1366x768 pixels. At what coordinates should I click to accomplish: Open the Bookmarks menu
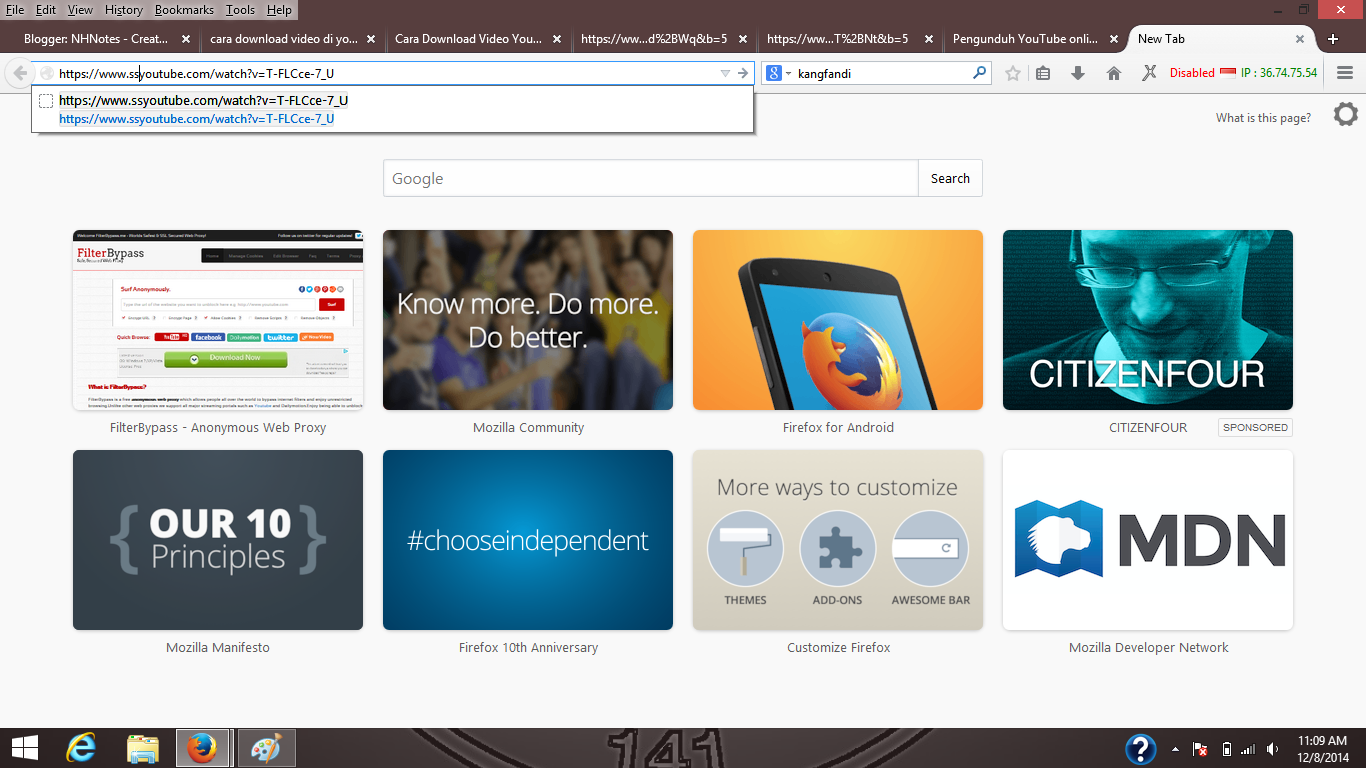tap(185, 10)
